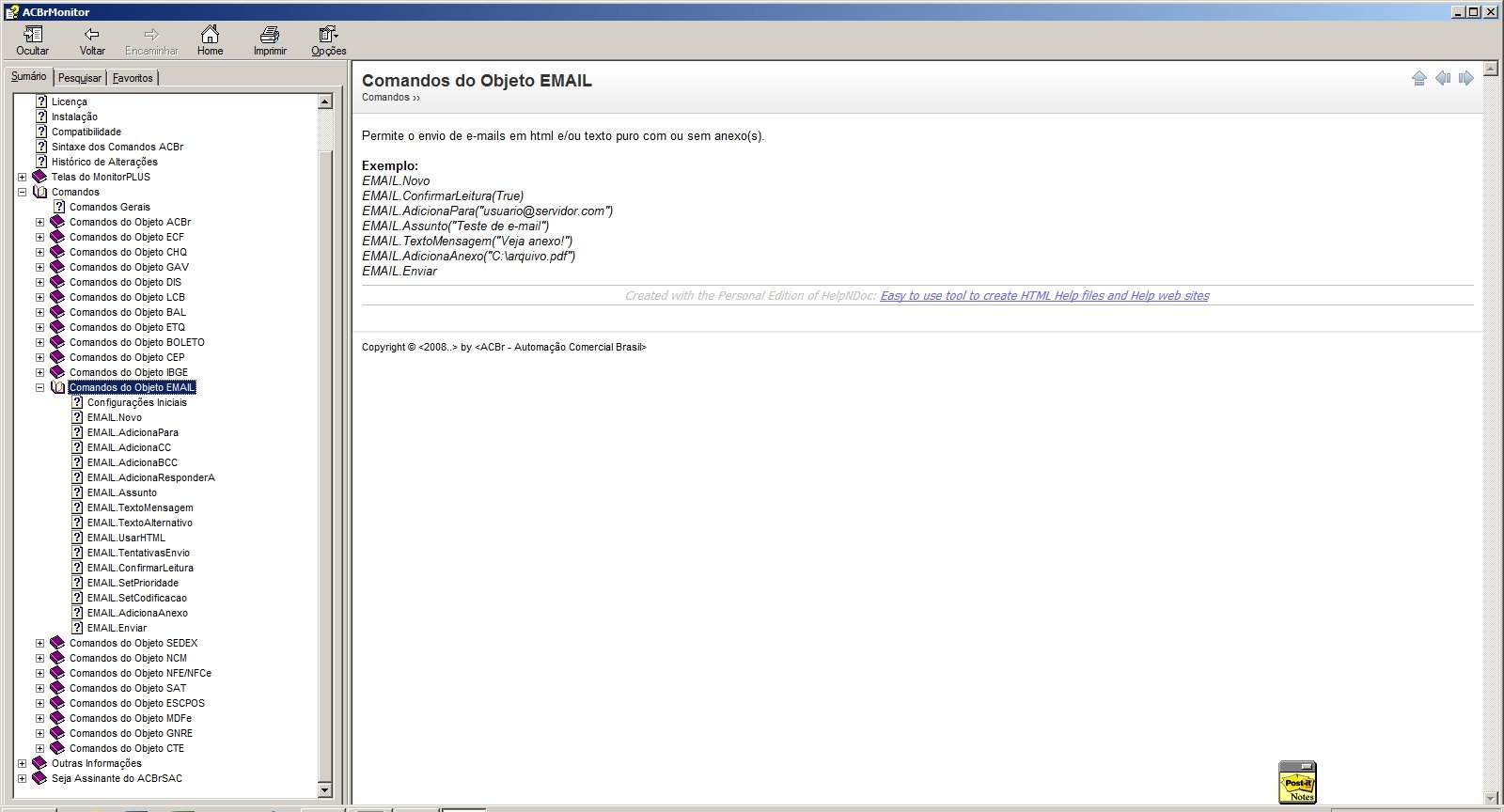Select Comandos do Objeto IBGE

129,372
